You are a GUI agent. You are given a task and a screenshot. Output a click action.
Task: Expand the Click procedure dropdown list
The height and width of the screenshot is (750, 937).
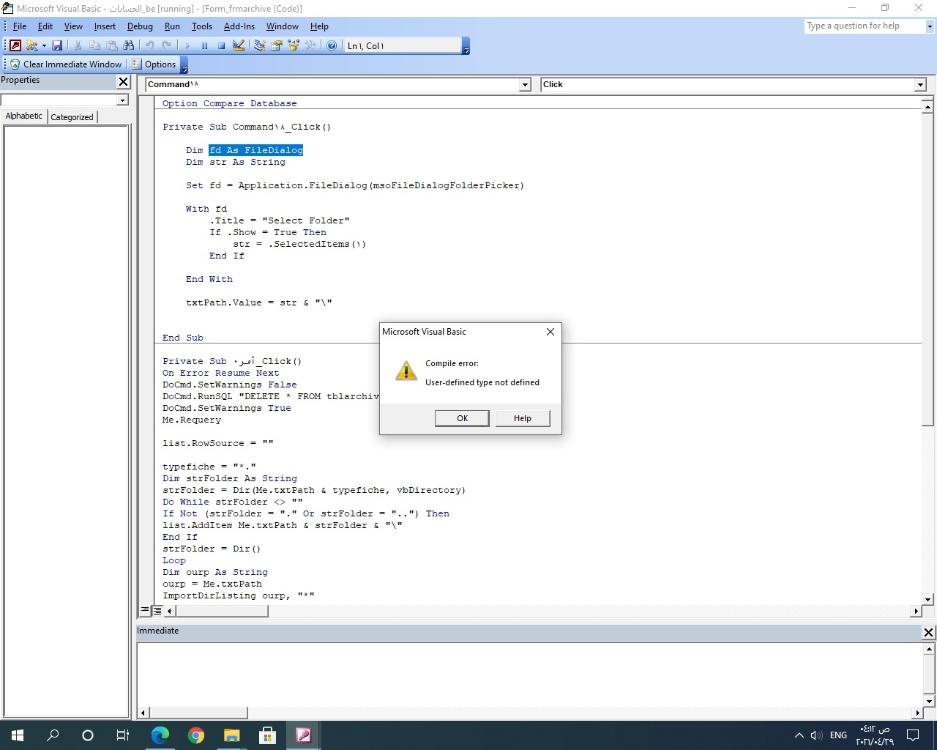click(920, 85)
